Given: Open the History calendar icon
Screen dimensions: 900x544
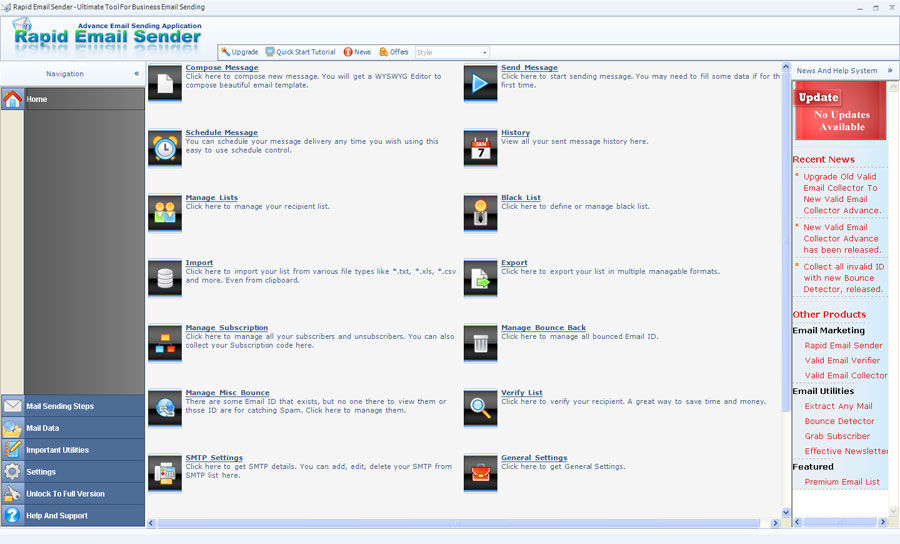Looking at the screenshot, I should click(x=480, y=148).
